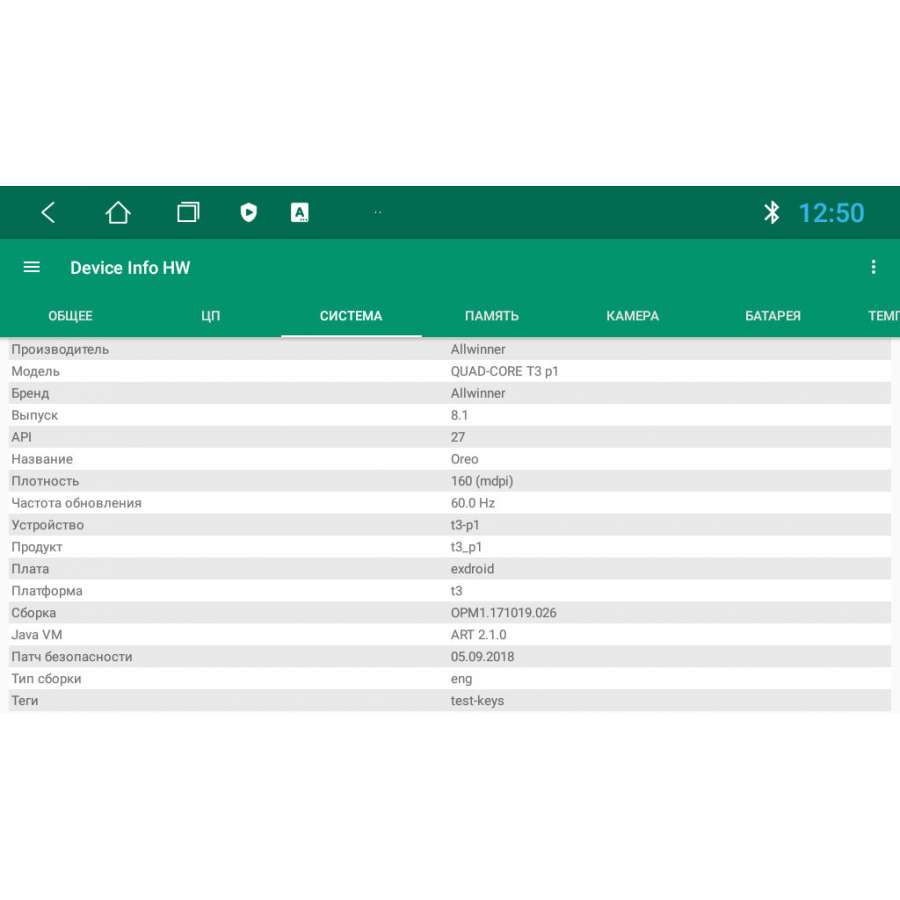Select the Сборка row label

[33, 613]
